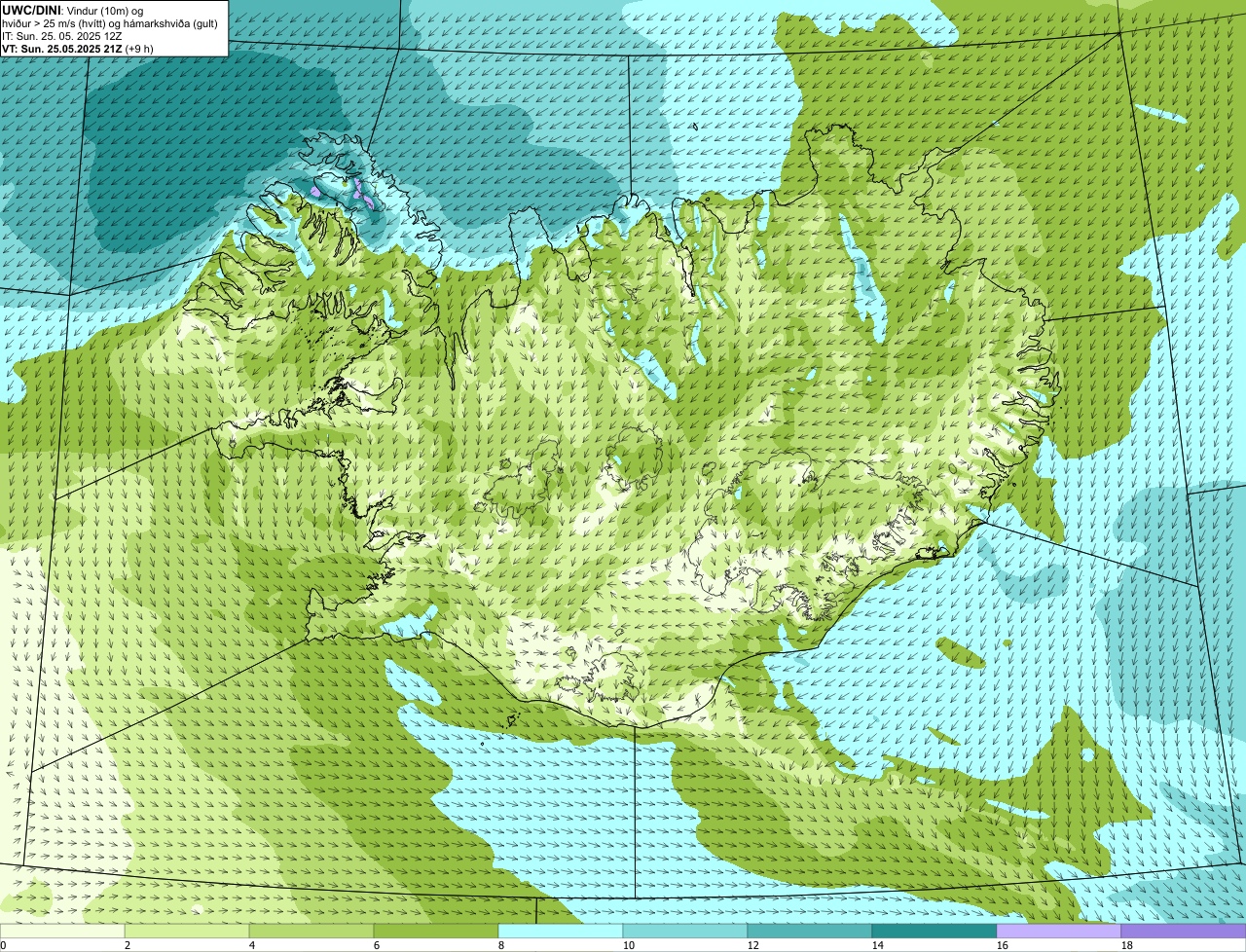Click the "VT: Sun. 25.05.2025 21Z (+9 h)" line

tap(78, 48)
